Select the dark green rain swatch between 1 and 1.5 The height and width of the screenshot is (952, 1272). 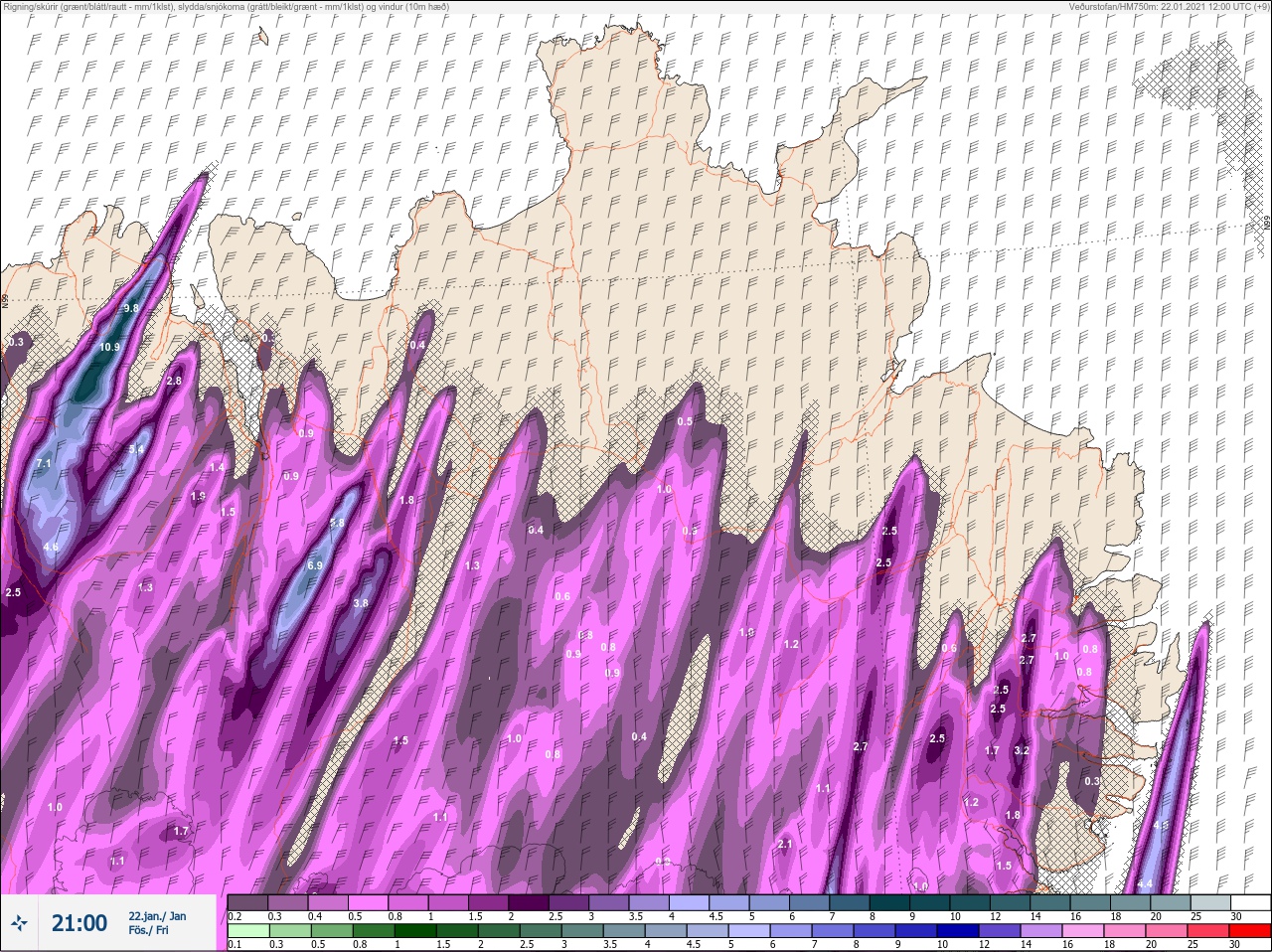coord(414,931)
